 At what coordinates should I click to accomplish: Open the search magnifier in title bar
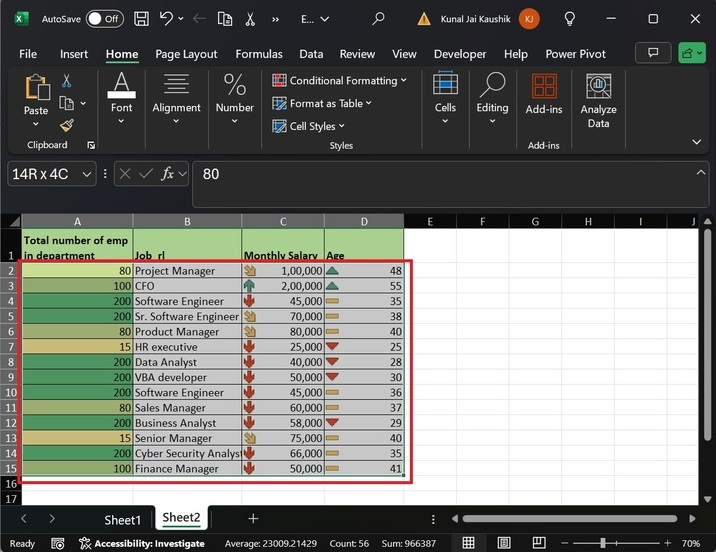click(x=378, y=18)
